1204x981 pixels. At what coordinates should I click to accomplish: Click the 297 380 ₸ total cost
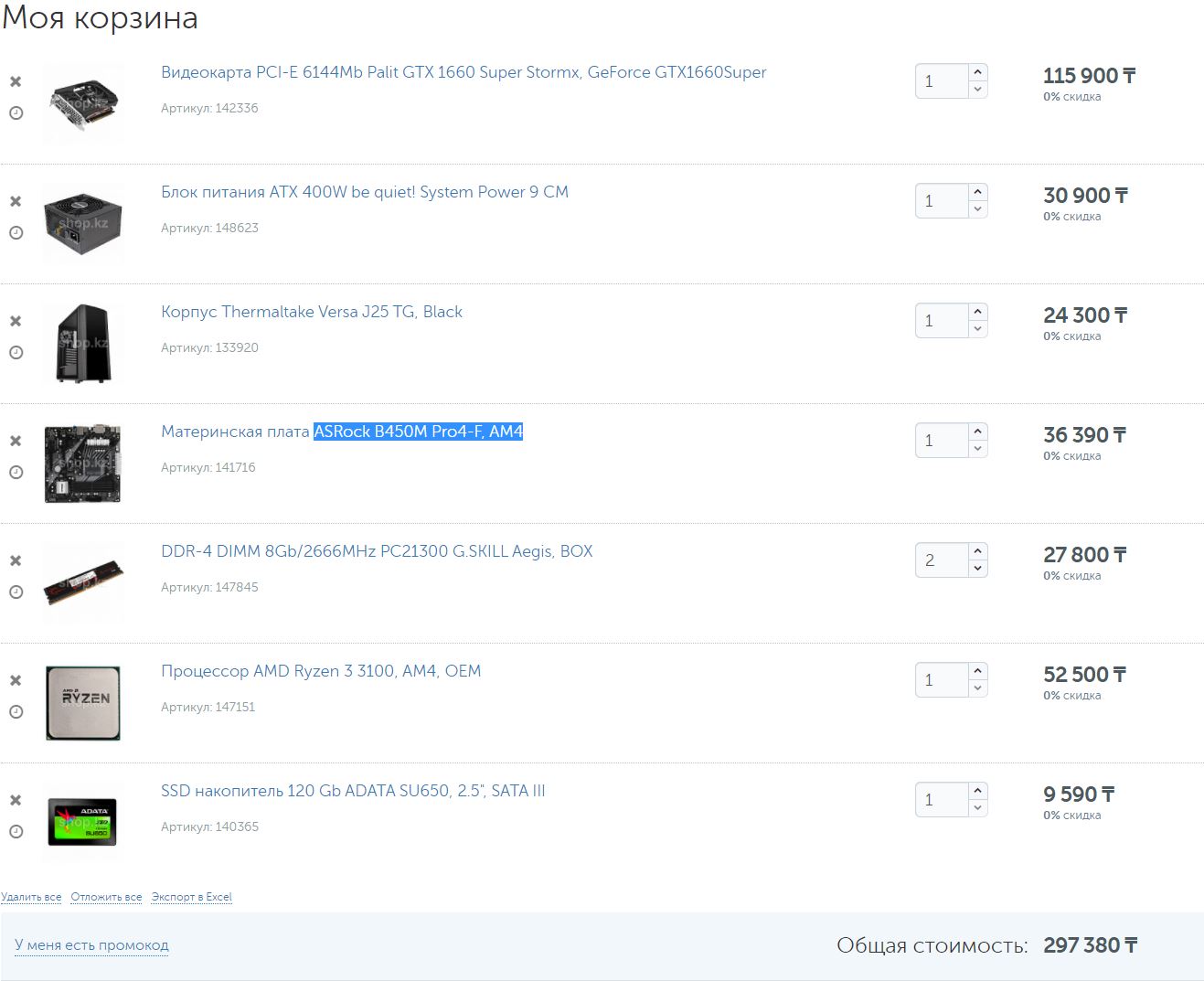coord(1090,945)
